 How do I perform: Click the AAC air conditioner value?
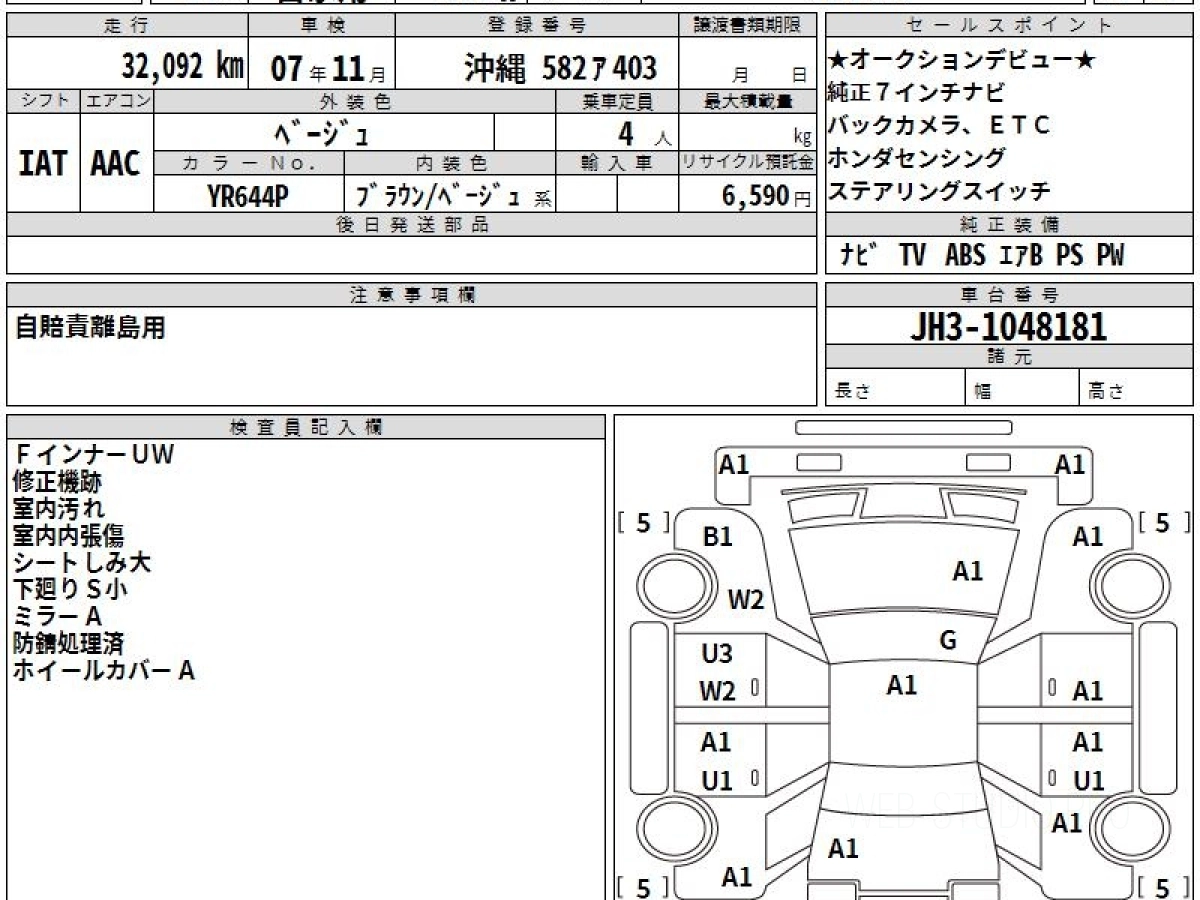[116, 164]
